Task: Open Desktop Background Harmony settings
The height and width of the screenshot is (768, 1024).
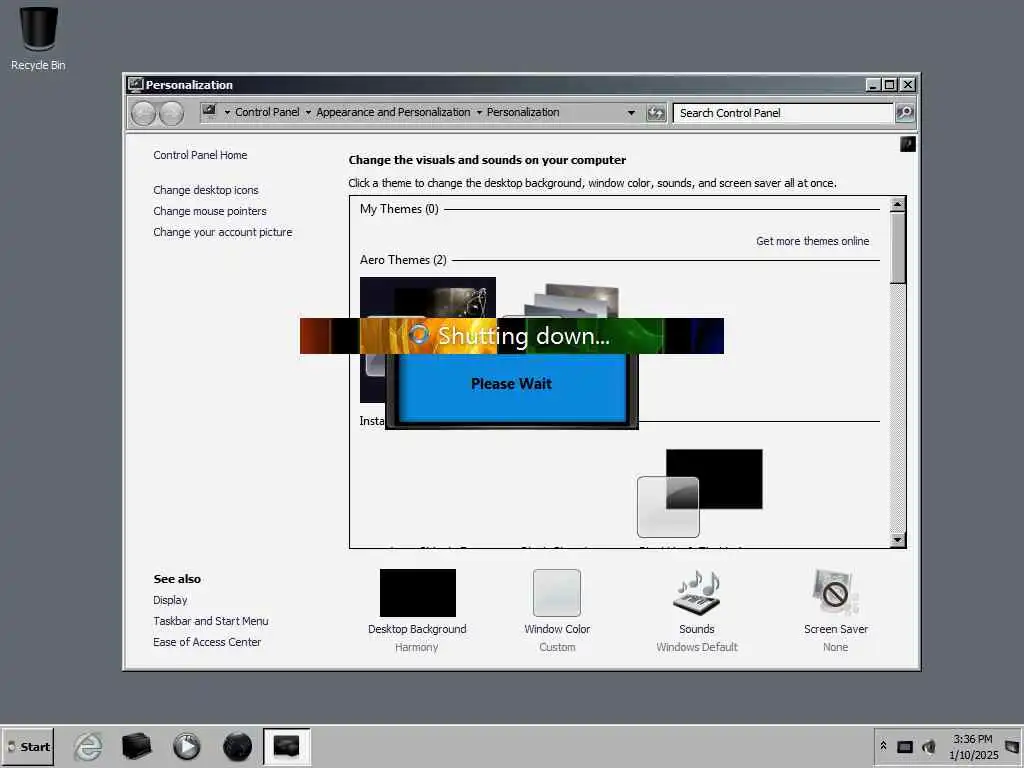Action: (417, 611)
